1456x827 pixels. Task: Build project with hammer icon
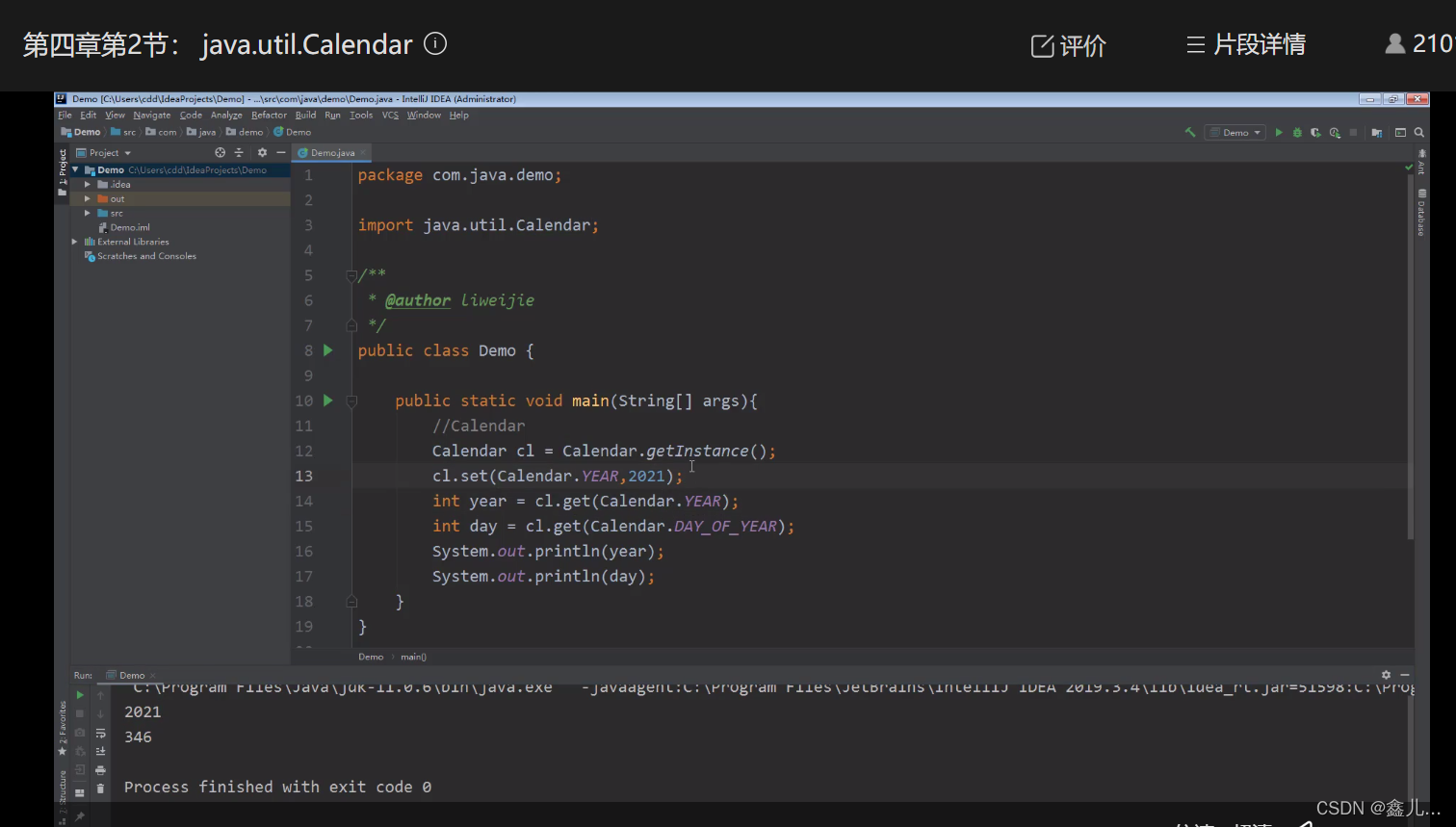pos(1190,132)
